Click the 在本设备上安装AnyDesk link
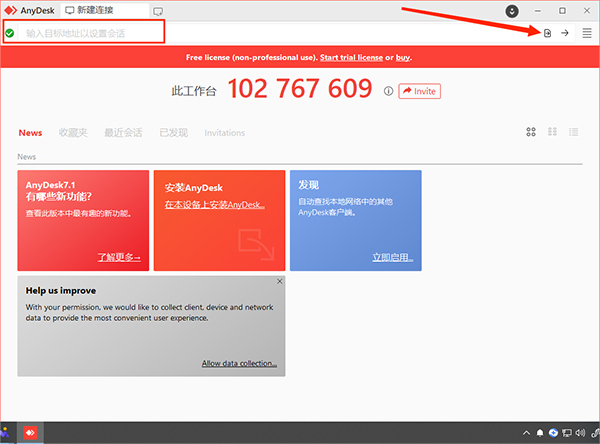 coord(215,205)
